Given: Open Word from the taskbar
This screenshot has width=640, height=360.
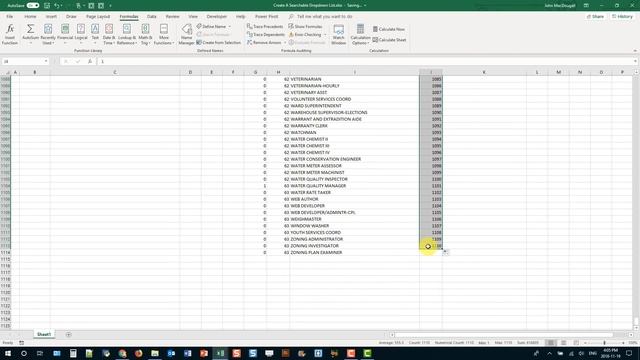Looking at the screenshot, I should [187, 353].
